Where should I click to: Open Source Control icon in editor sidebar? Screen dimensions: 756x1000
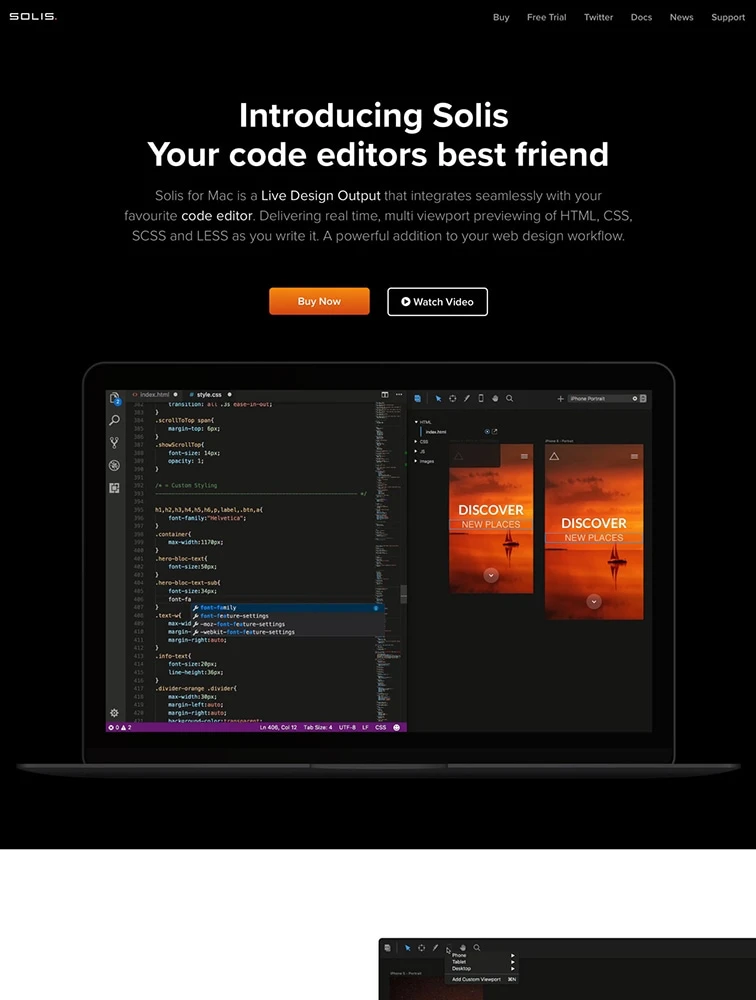[115, 442]
